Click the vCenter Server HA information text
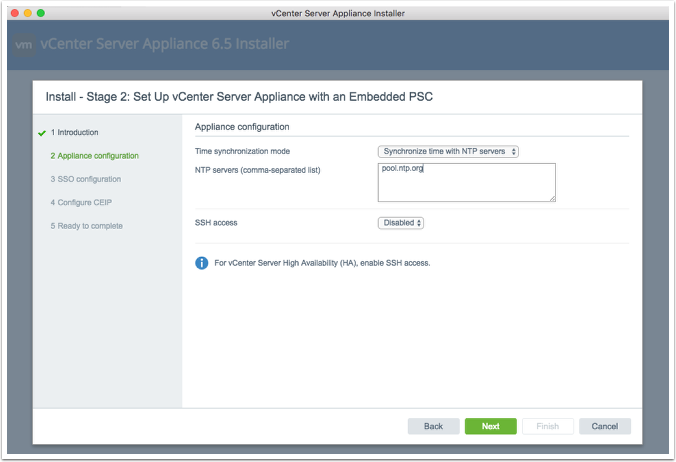This screenshot has height=462, width=676. [x=322, y=264]
